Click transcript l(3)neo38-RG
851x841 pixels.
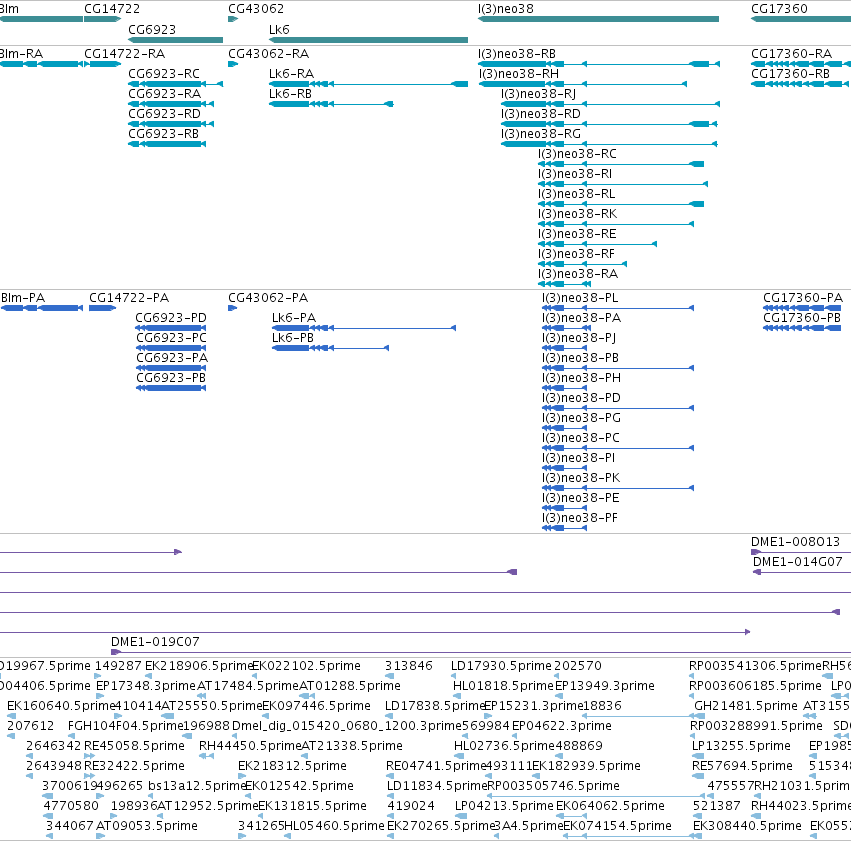[x=541, y=134]
